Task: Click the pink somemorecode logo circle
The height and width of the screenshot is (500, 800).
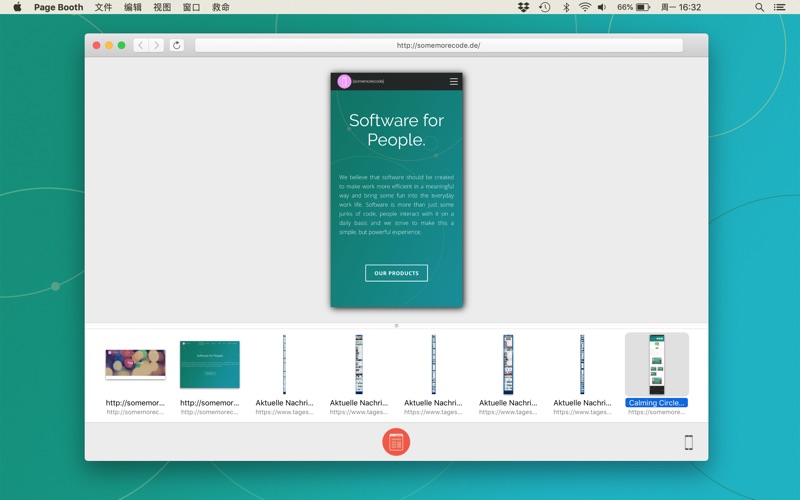Action: 344,81
